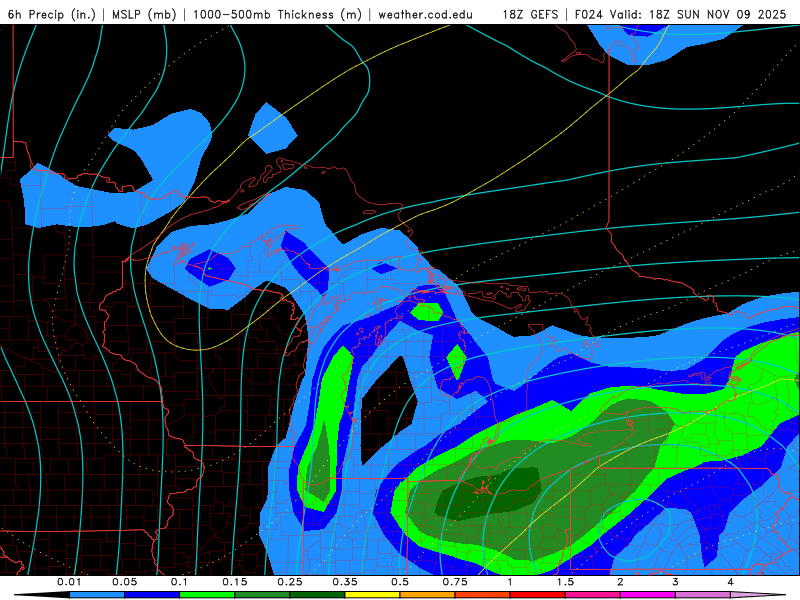Click the weather.cod.edu site label

pos(425,14)
